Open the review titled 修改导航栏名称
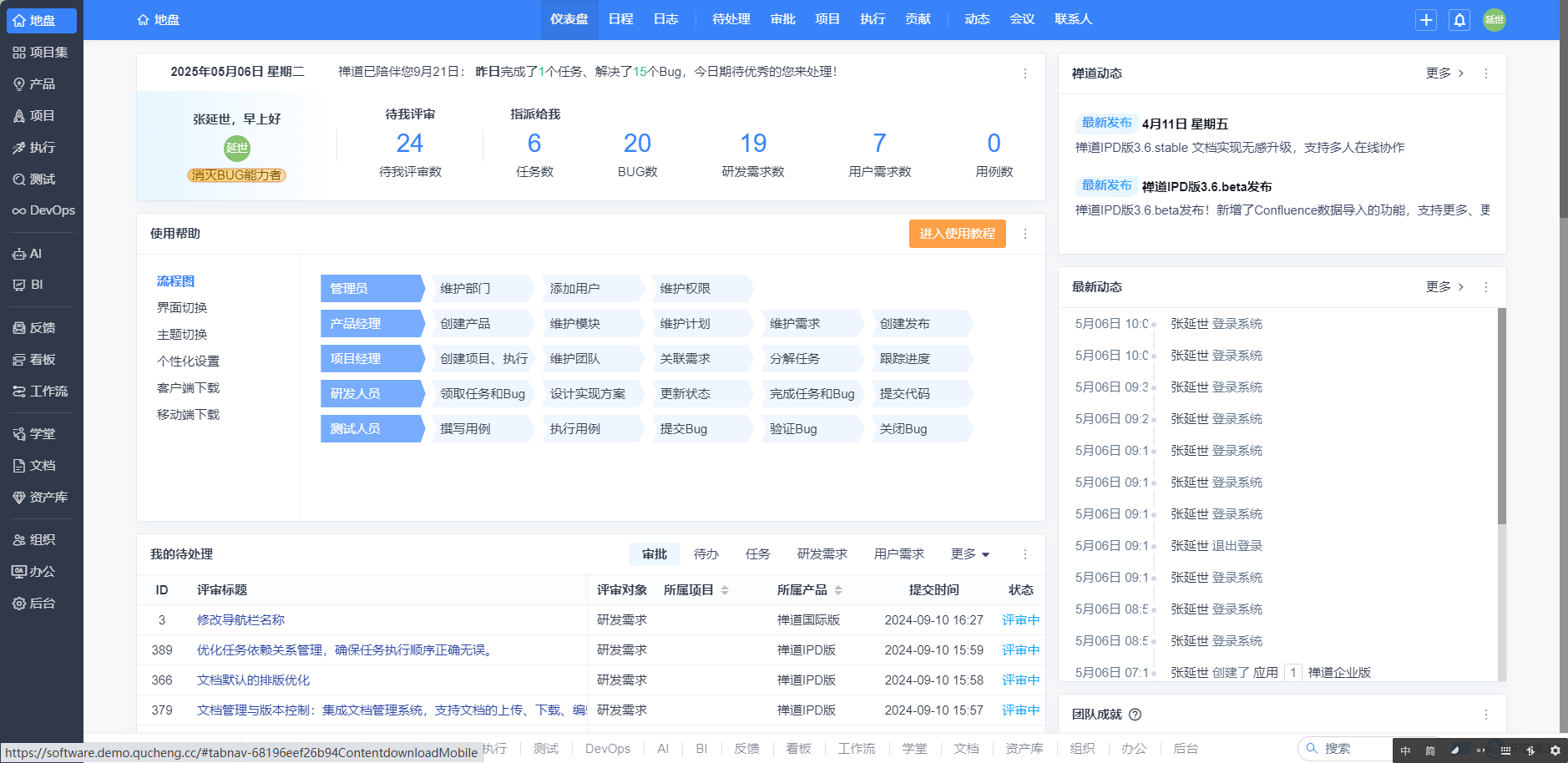Viewport: 1568px width, 763px height. (x=240, y=620)
